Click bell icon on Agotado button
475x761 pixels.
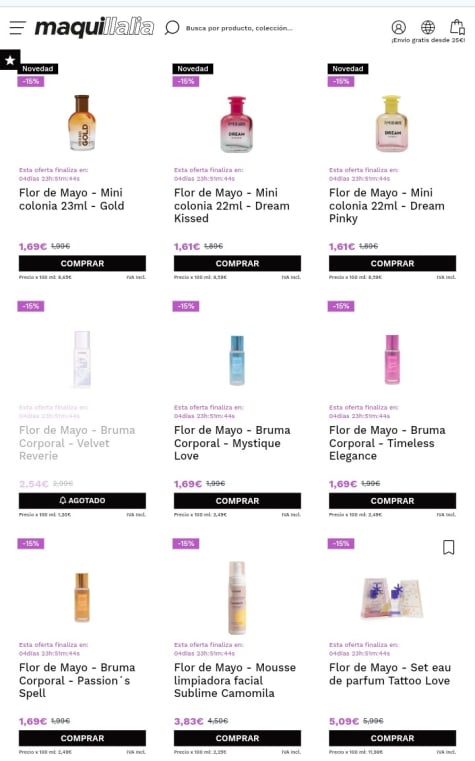pos(63,500)
